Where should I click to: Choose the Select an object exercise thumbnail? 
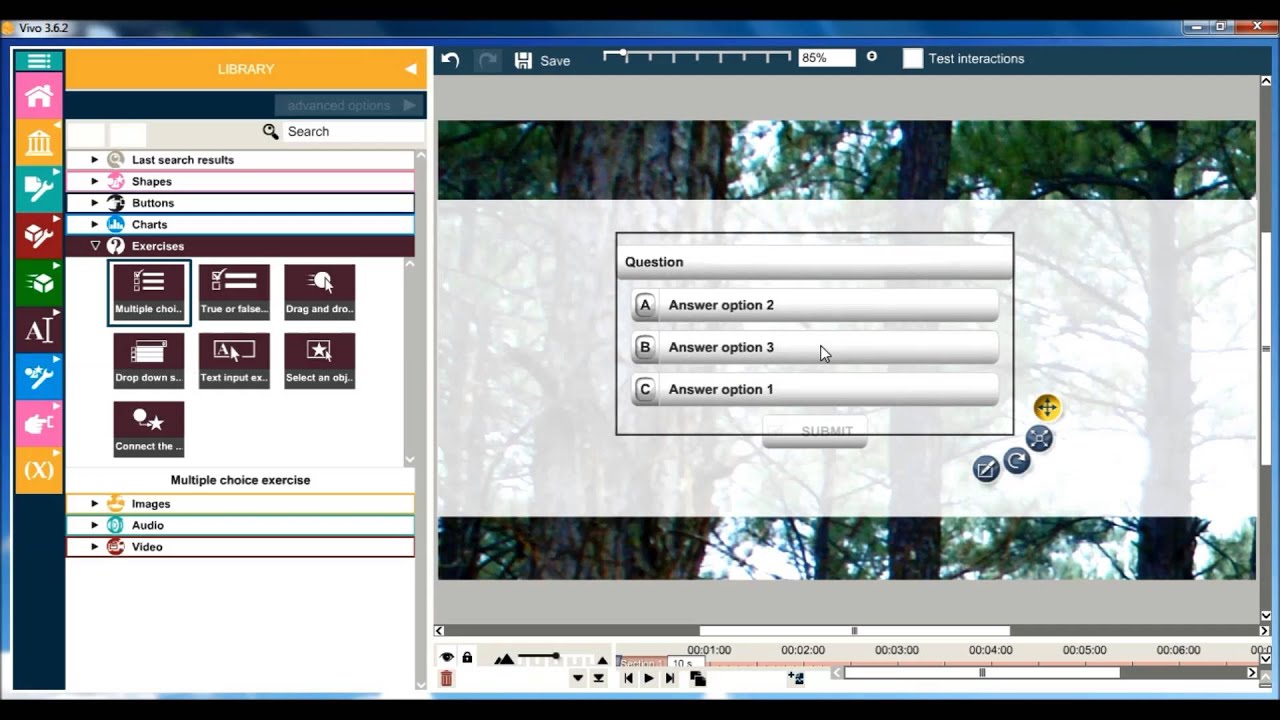320,360
